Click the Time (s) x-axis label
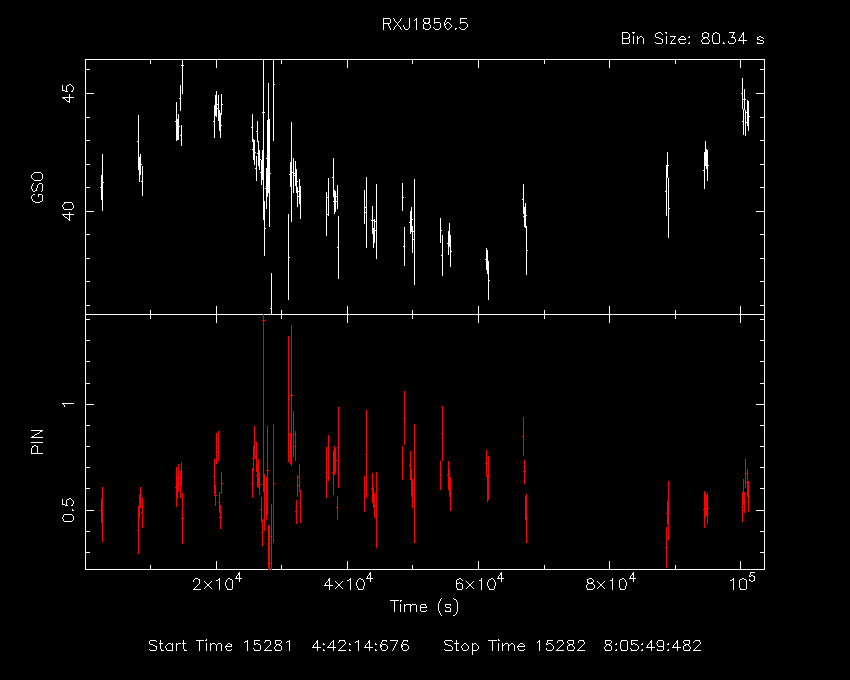850x680 pixels. coord(424,606)
